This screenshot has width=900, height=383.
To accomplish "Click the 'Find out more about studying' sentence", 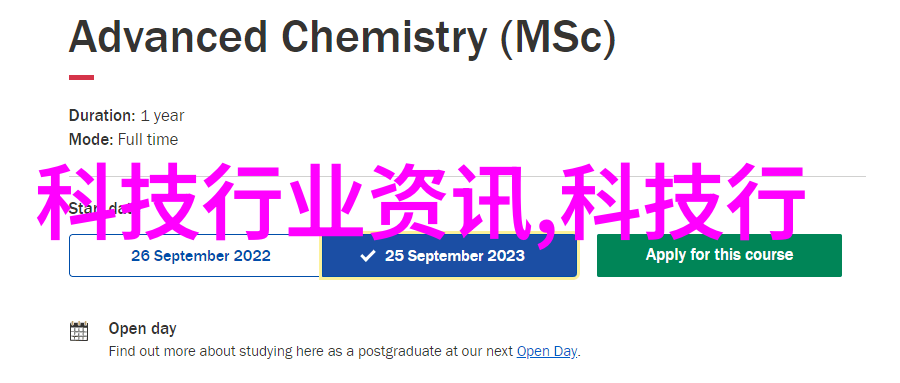I will [x=344, y=351].
